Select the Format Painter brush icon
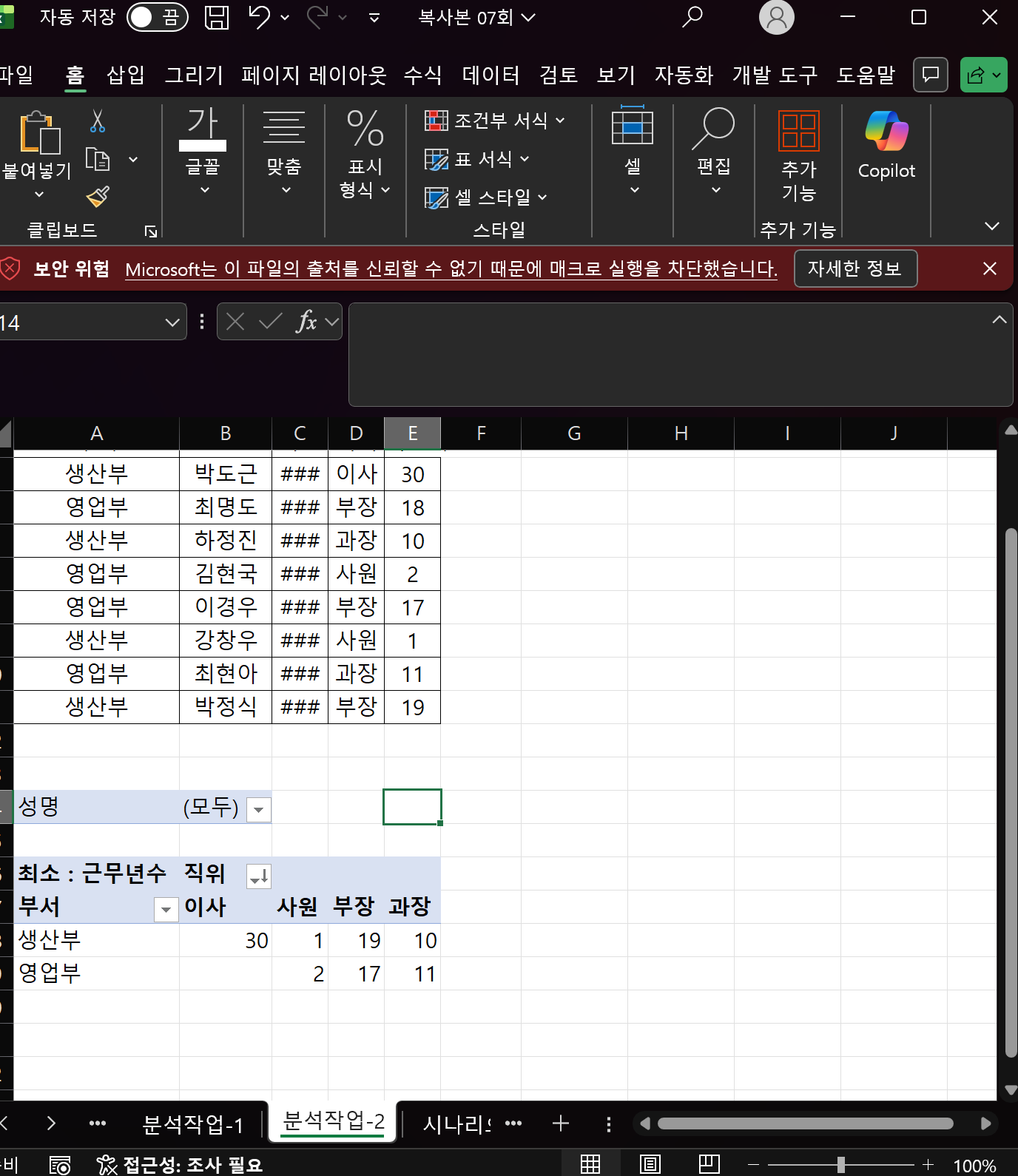Image resolution: width=1018 pixels, height=1176 pixels. click(98, 196)
